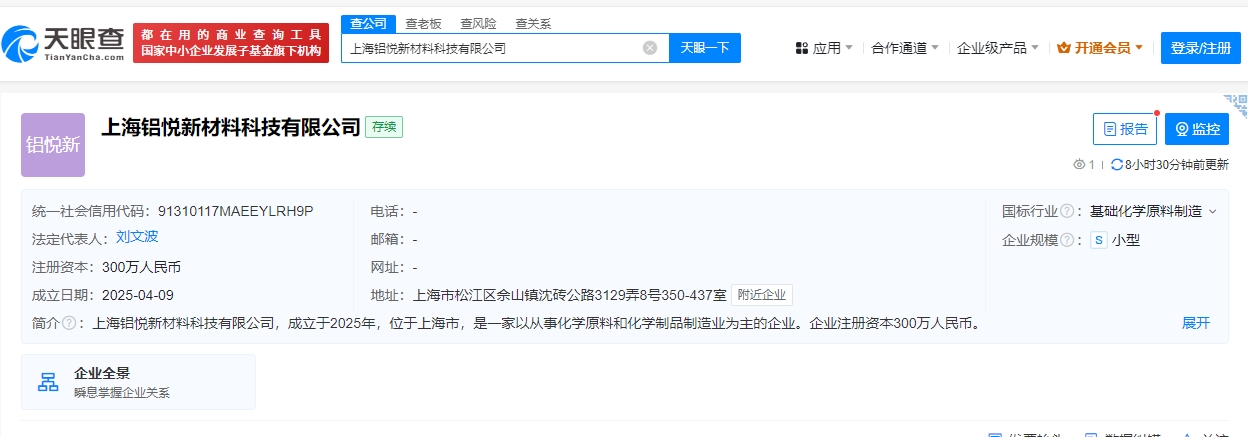Viewport: 1248px width, 437px height.
Task: Click the 附近企业 nearby companies button
Action: point(762,295)
